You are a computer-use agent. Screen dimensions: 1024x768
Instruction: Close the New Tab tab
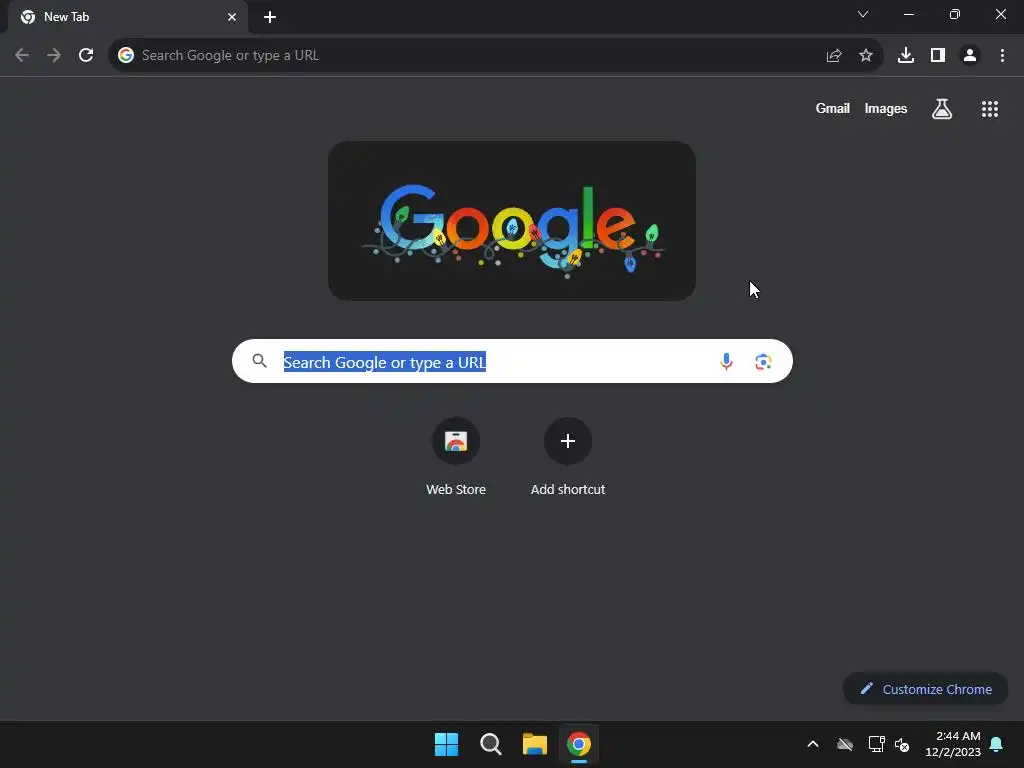pos(232,17)
